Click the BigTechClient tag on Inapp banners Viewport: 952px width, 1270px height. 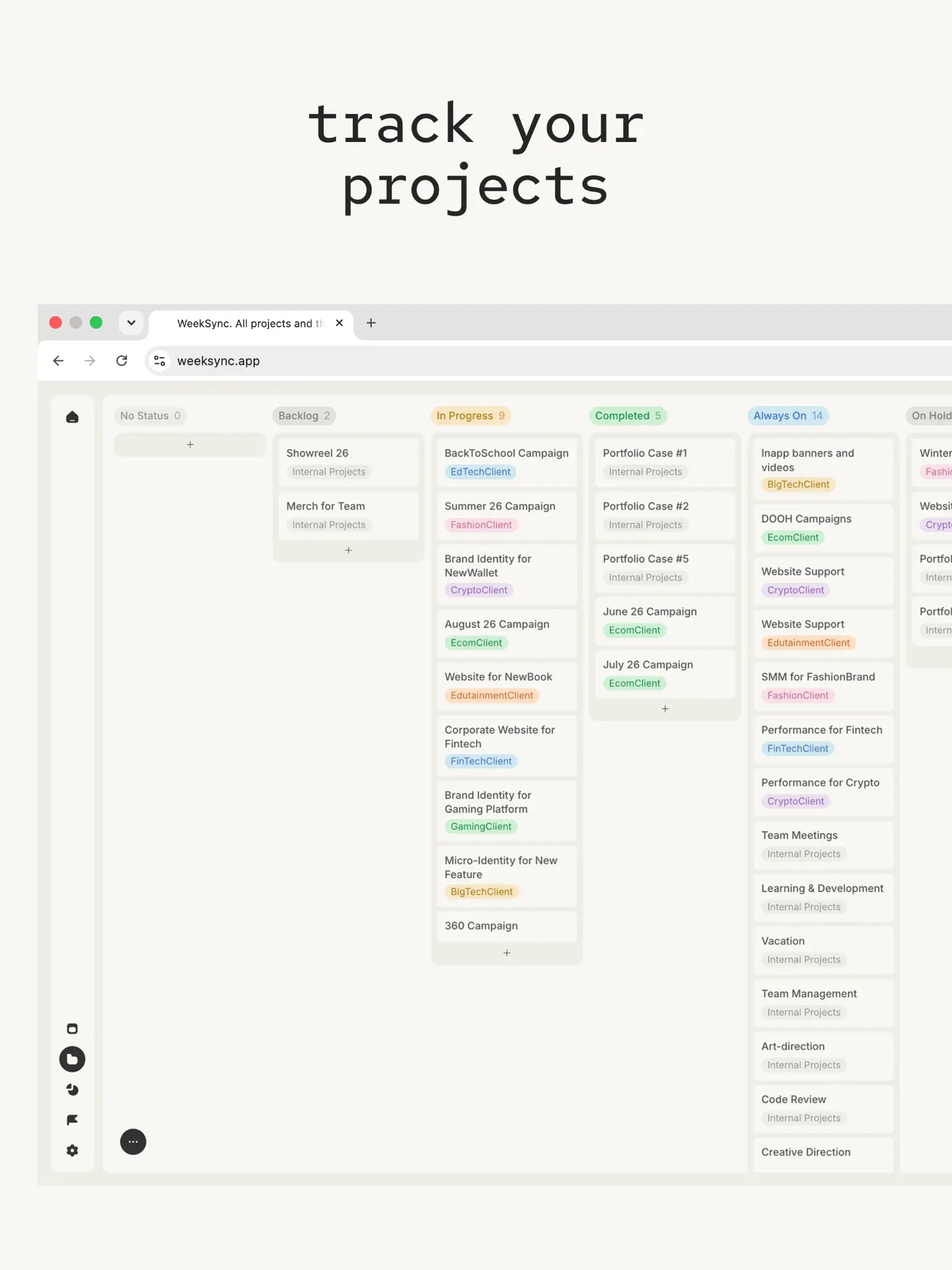click(x=798, y=485)
